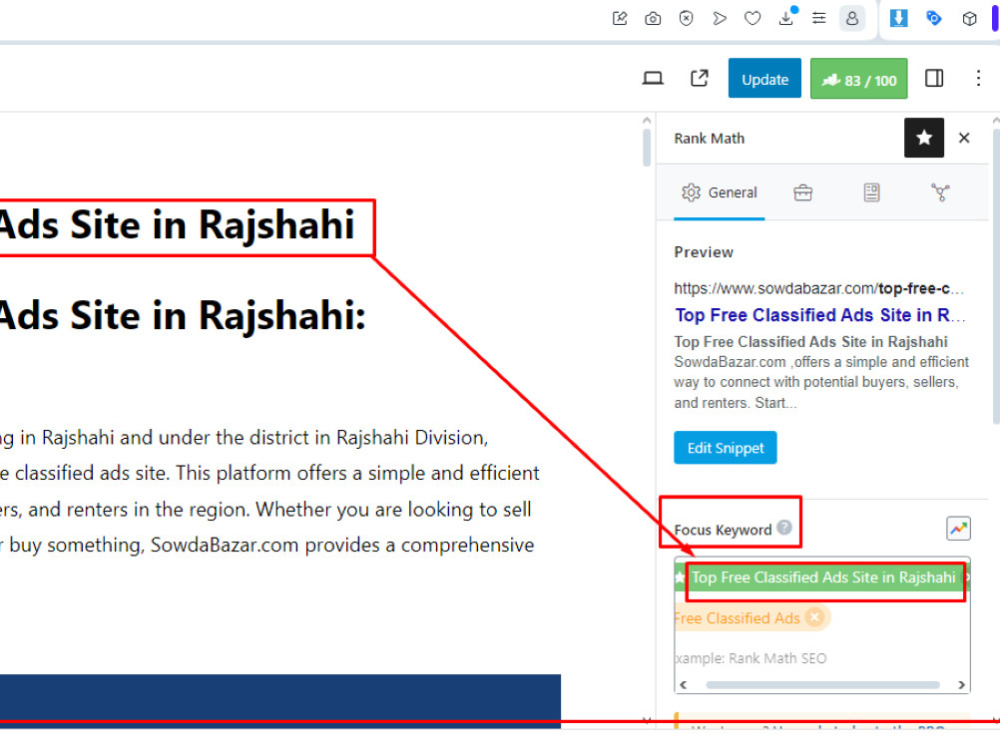This screenshot has width=1000, height=750.
Task: Close the Rank Math panel
Action: pos(964,138)
